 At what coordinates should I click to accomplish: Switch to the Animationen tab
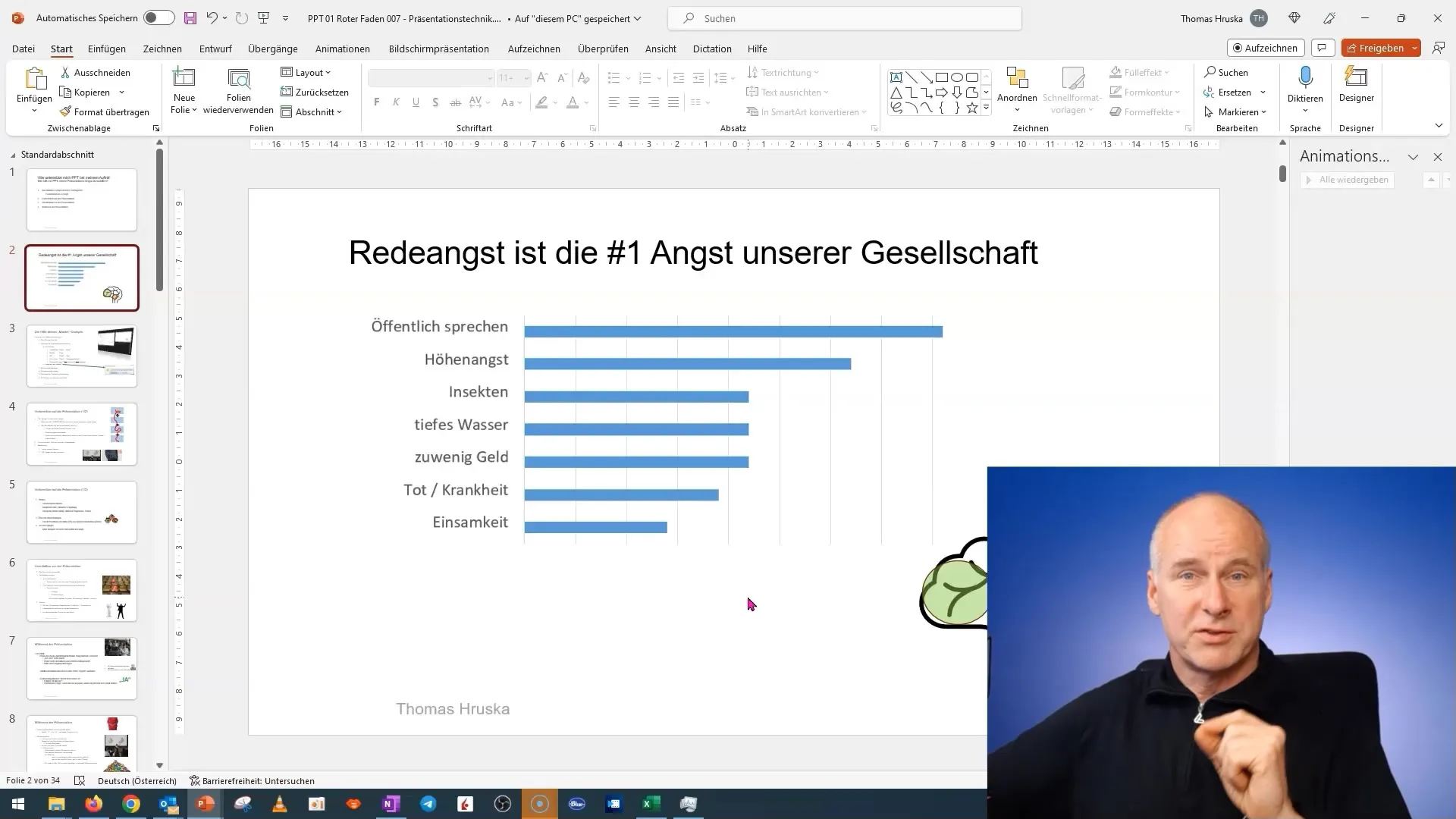pos(343,49)
